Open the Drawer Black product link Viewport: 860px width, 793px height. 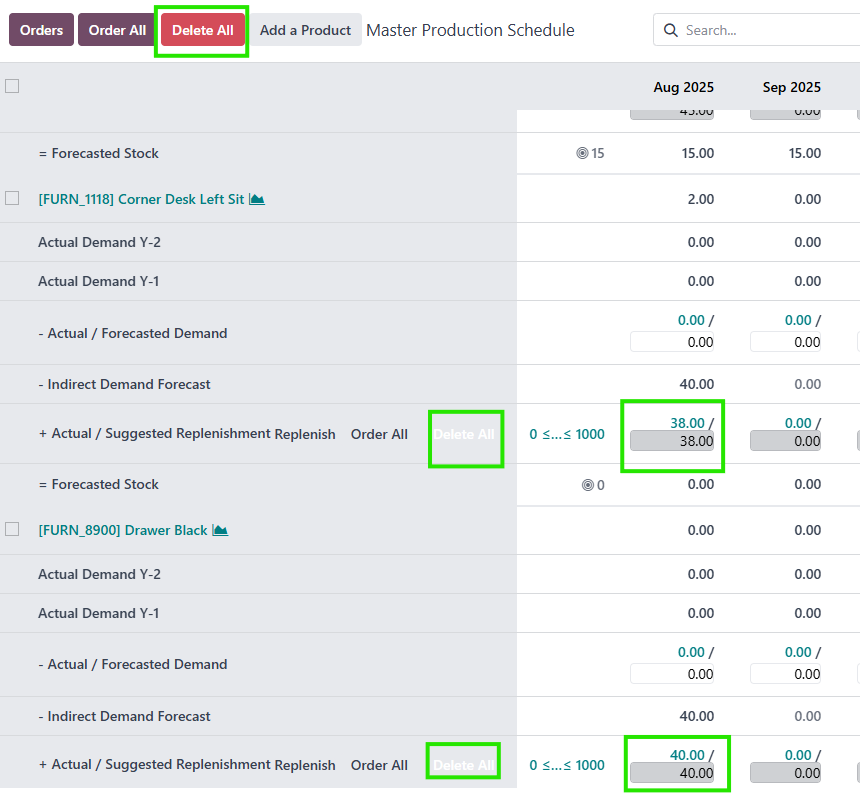123,530
